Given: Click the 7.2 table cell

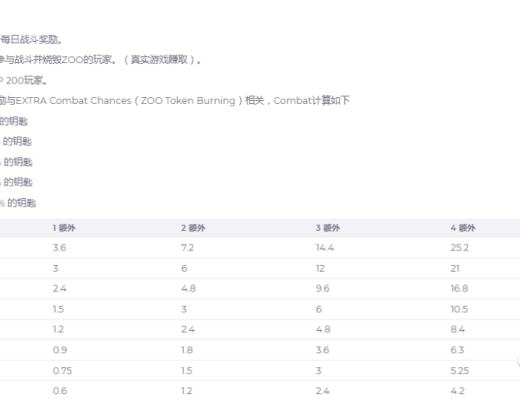Looking at the screenshot, I should pos(187,248).
